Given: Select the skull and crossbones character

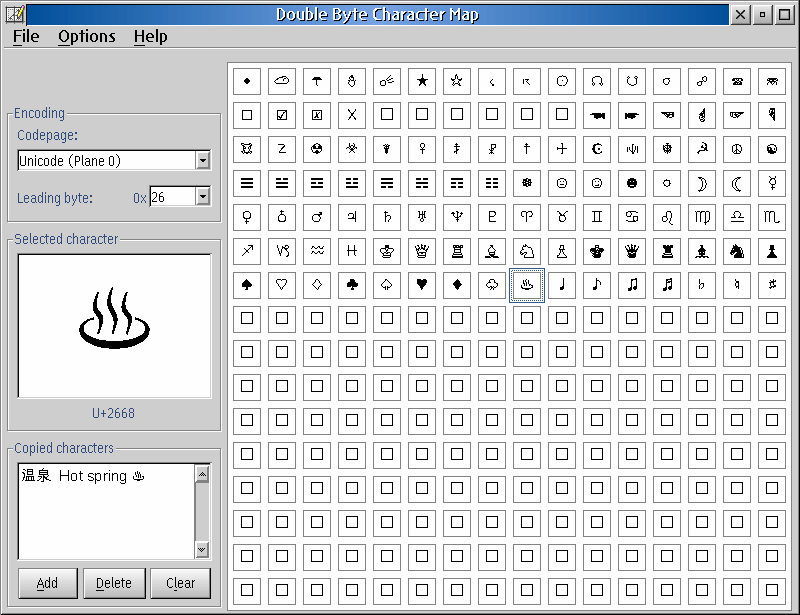Looking at the screenshot, I should 247,149.
